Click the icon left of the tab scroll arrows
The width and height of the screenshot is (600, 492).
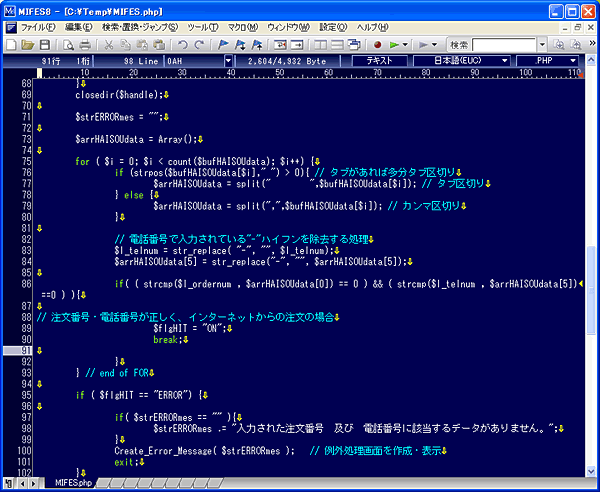9,483
